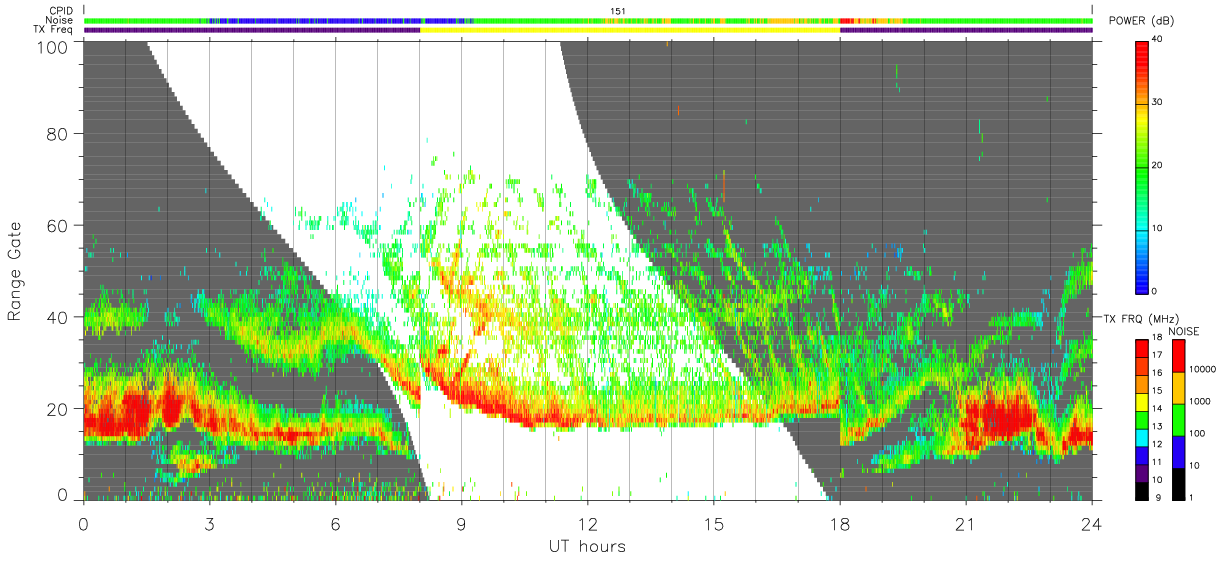This screenshot has width=1228, height=567.
Task: Select the red top segment of POWER colorbar
Action: pyautogui.click(x=1141, y=70)
